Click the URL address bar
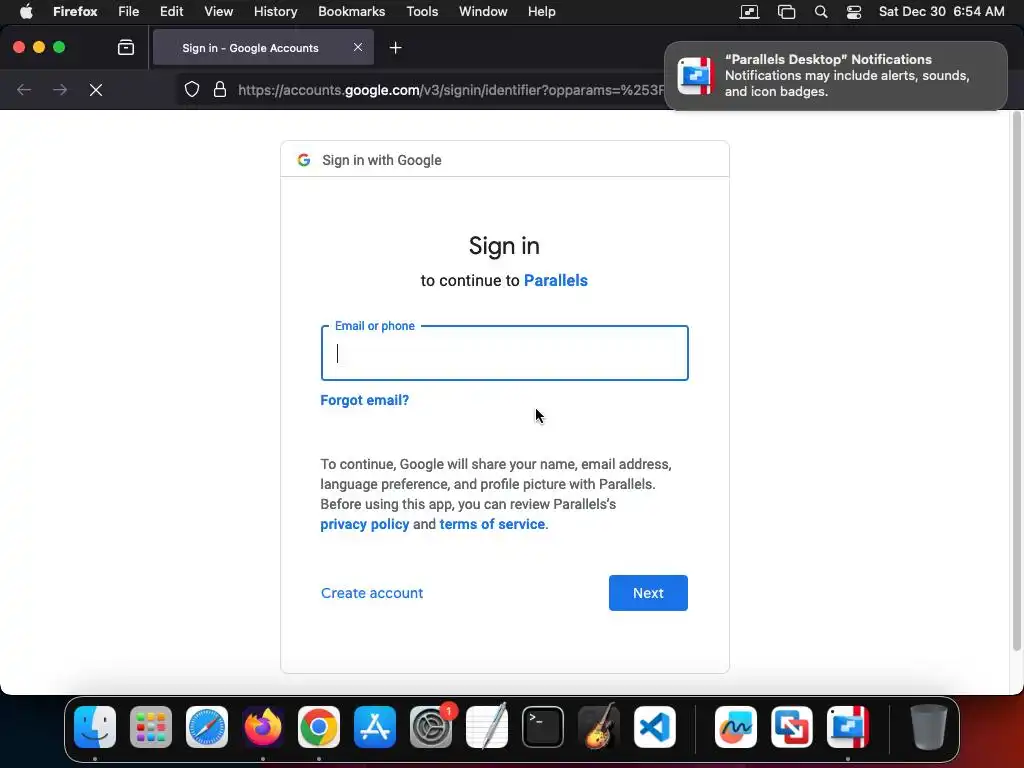Image resolution: width=1024 pixels, height=768 pixels. point(451,90)
